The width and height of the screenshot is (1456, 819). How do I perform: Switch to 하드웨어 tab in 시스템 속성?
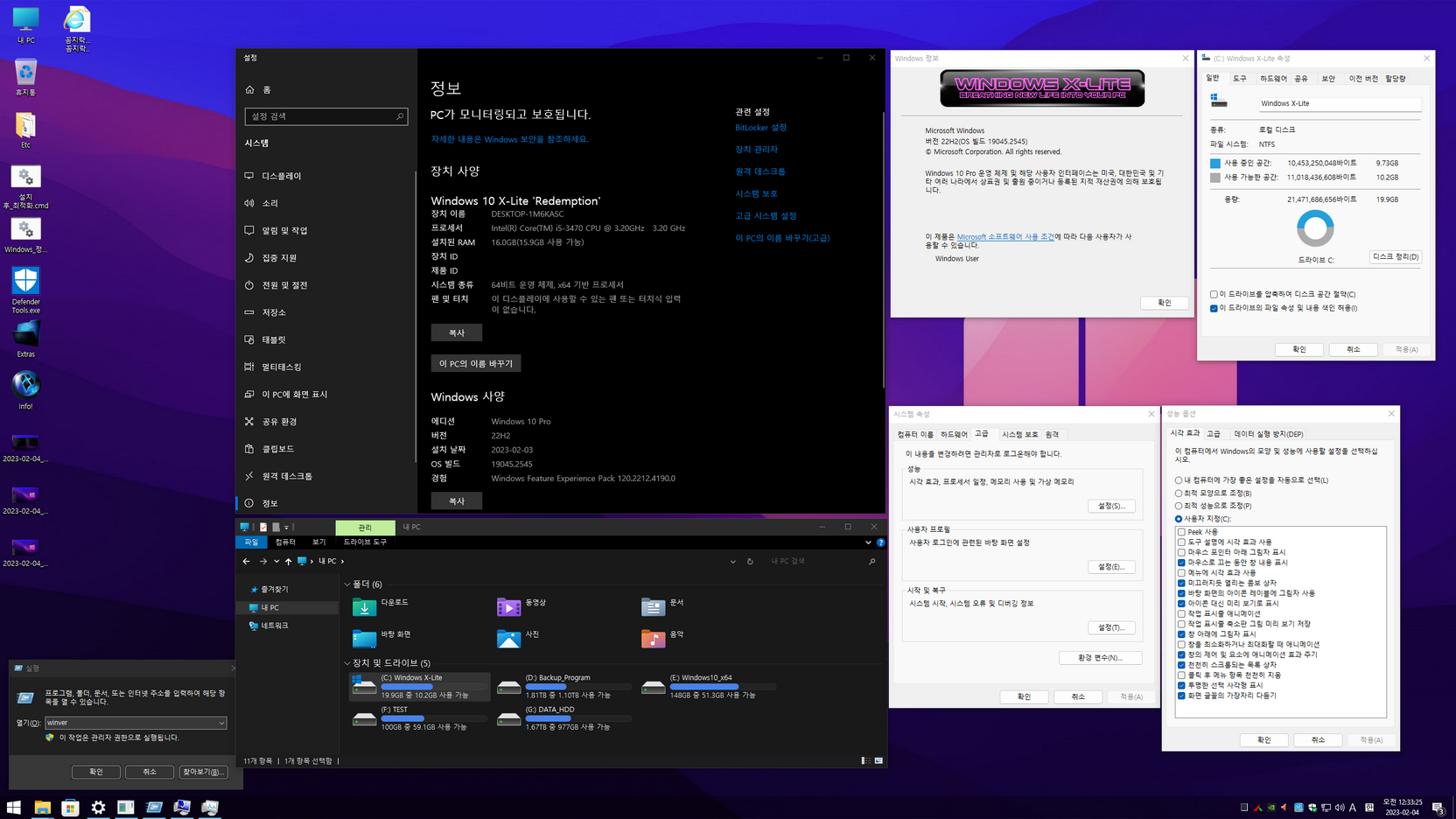click(x=954, y=435)
